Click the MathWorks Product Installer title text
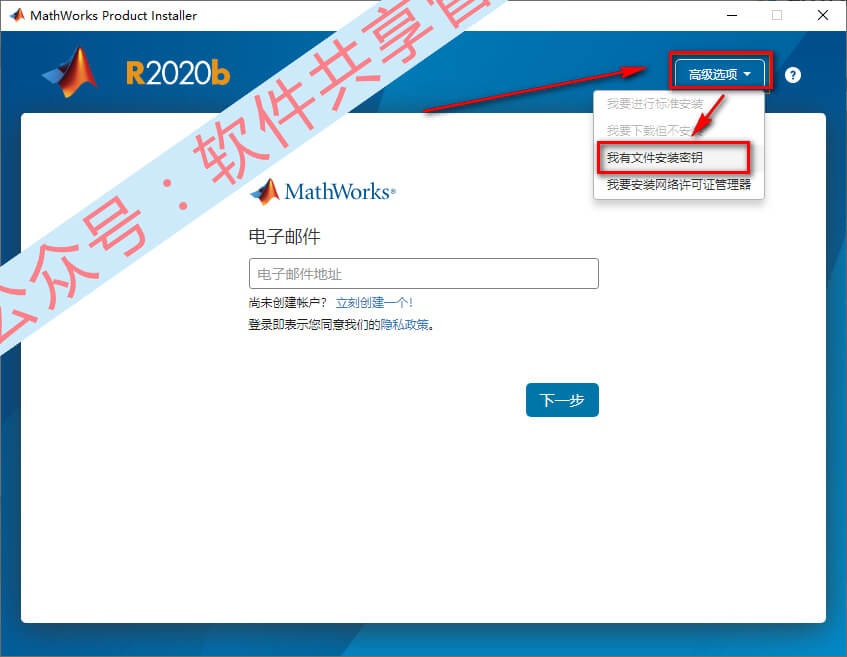The image size is (847, 657). click(x=113, y=16)
